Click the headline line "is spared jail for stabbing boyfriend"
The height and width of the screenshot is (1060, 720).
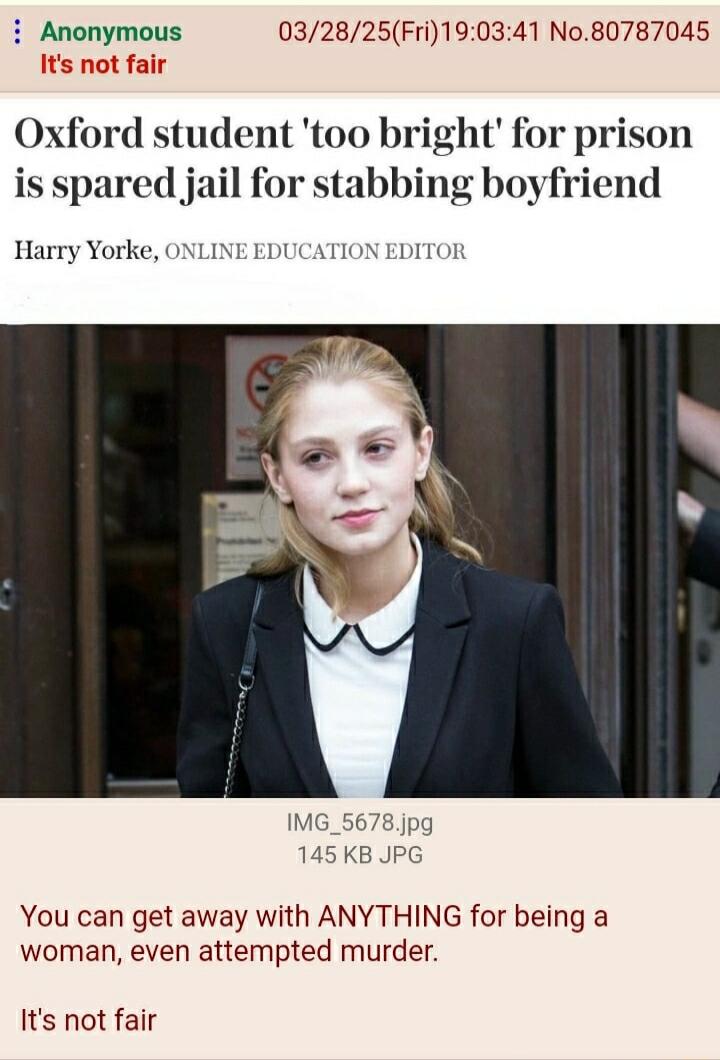tap(337, 183)
